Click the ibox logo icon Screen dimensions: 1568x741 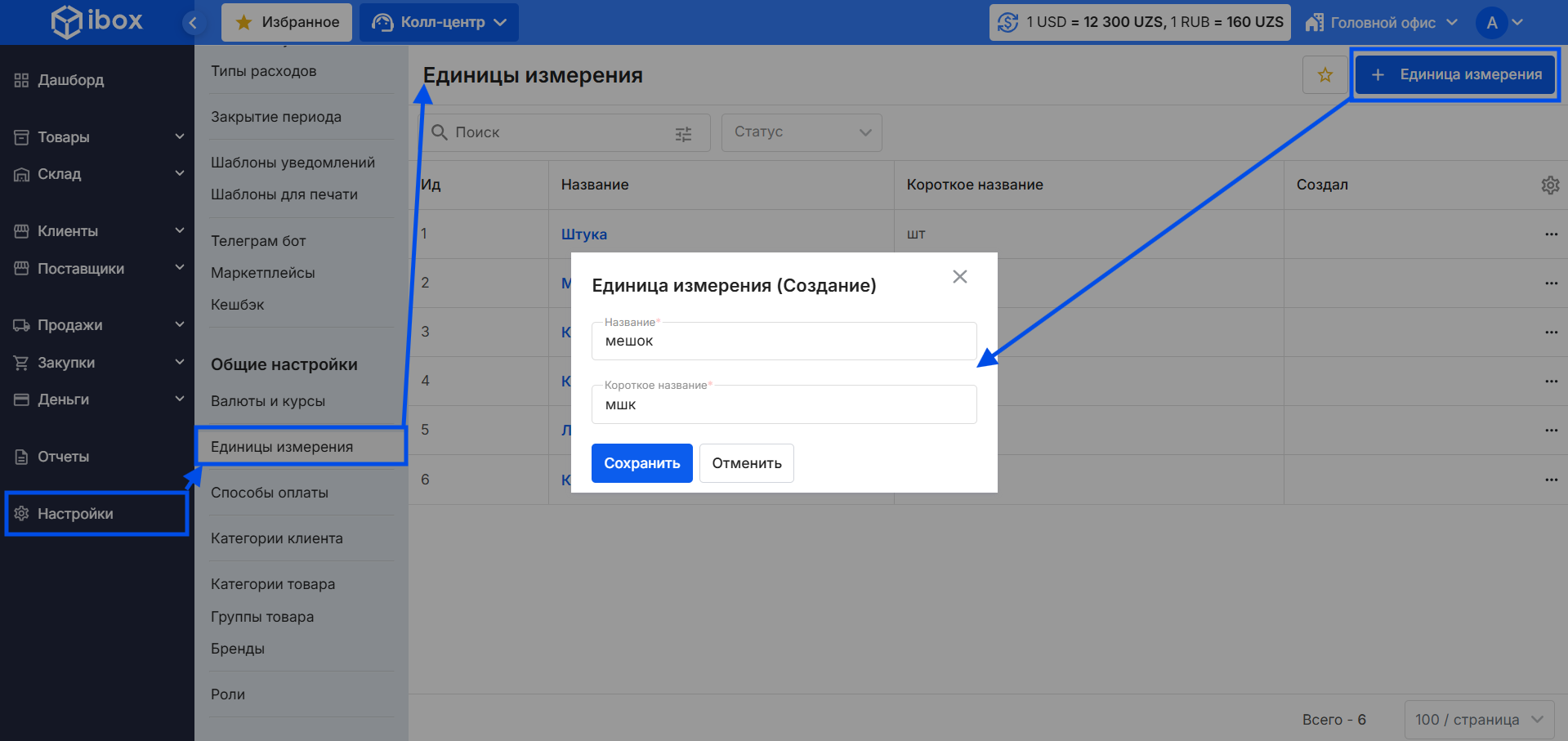click(67, 21)
